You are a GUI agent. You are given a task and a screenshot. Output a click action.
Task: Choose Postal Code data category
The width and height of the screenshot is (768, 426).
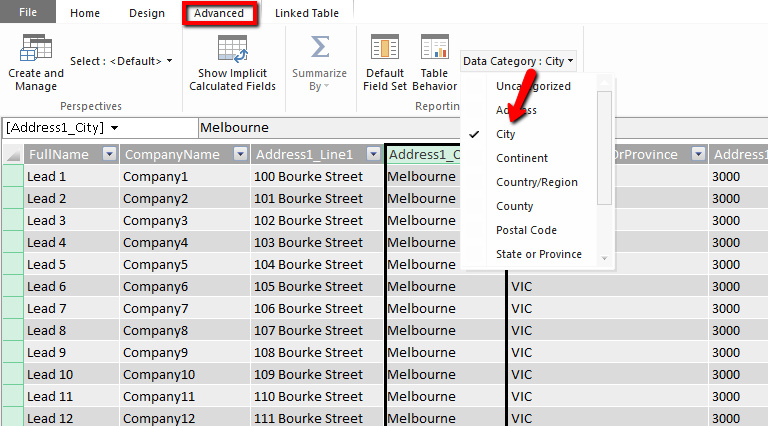[x=526, y=230]
